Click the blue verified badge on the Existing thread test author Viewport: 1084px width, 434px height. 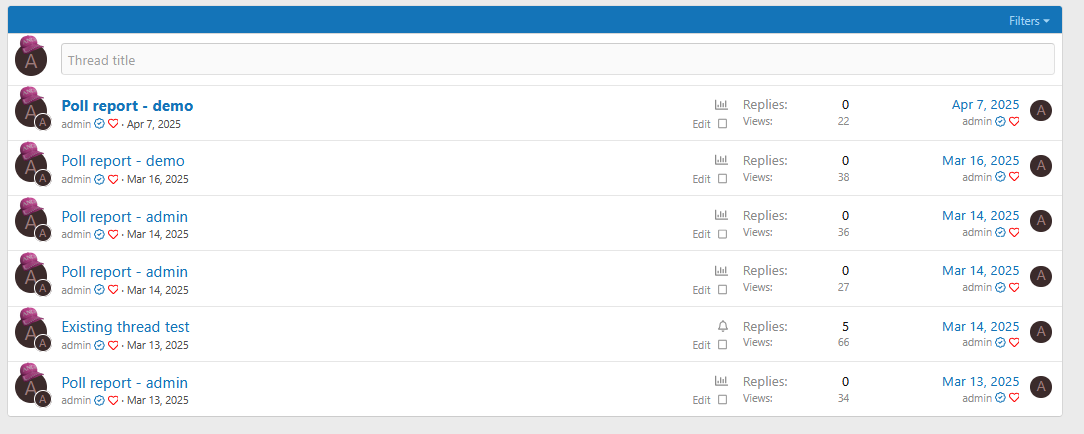tap(100, 345)
